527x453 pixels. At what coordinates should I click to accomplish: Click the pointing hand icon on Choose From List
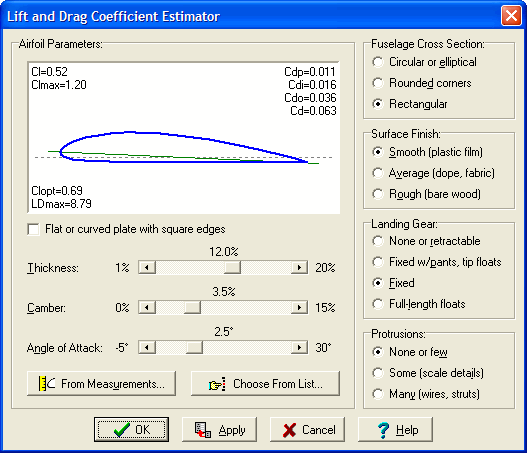pyautogui.click(x=217, y=384)
